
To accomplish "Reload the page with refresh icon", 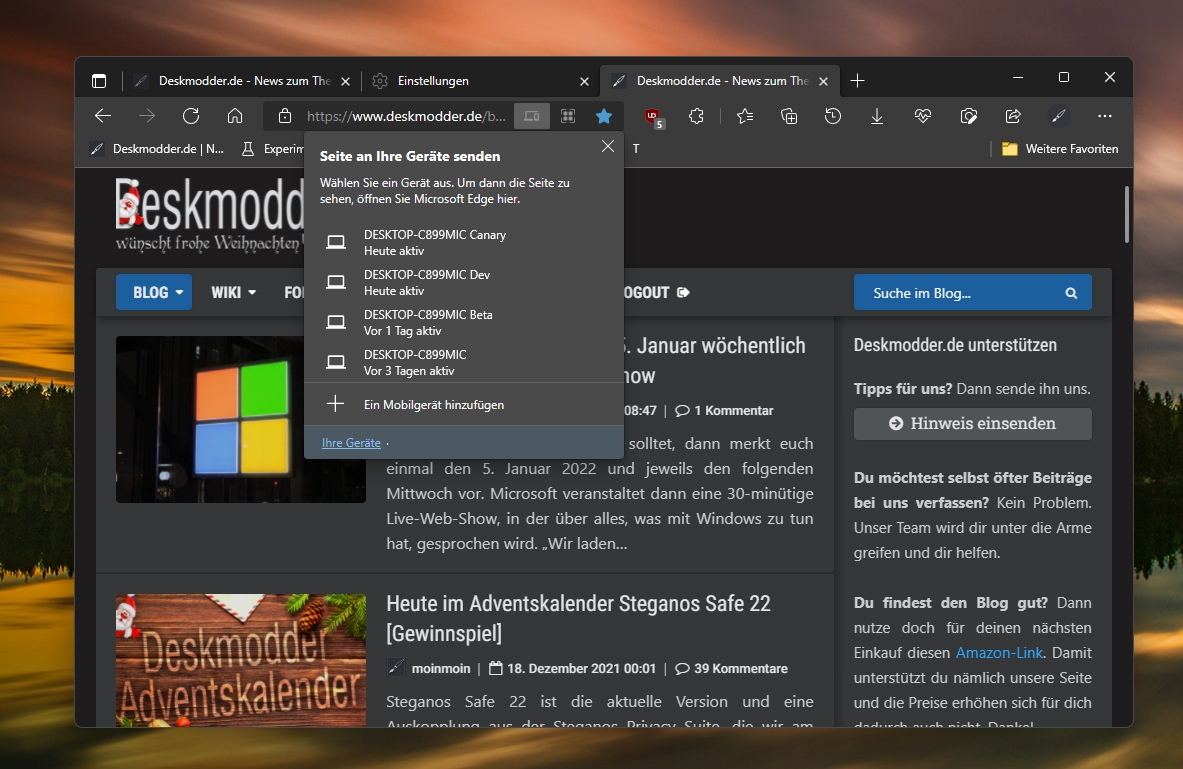I will 191,116.
